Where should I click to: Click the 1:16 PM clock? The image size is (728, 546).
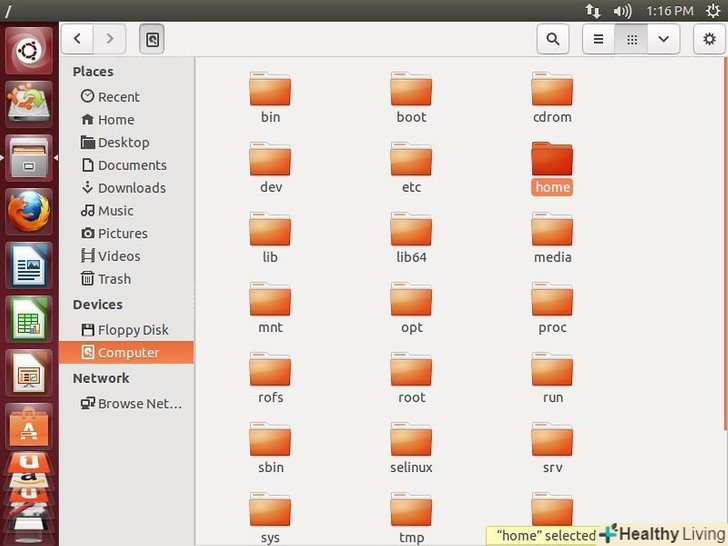[x=669, y=11]
